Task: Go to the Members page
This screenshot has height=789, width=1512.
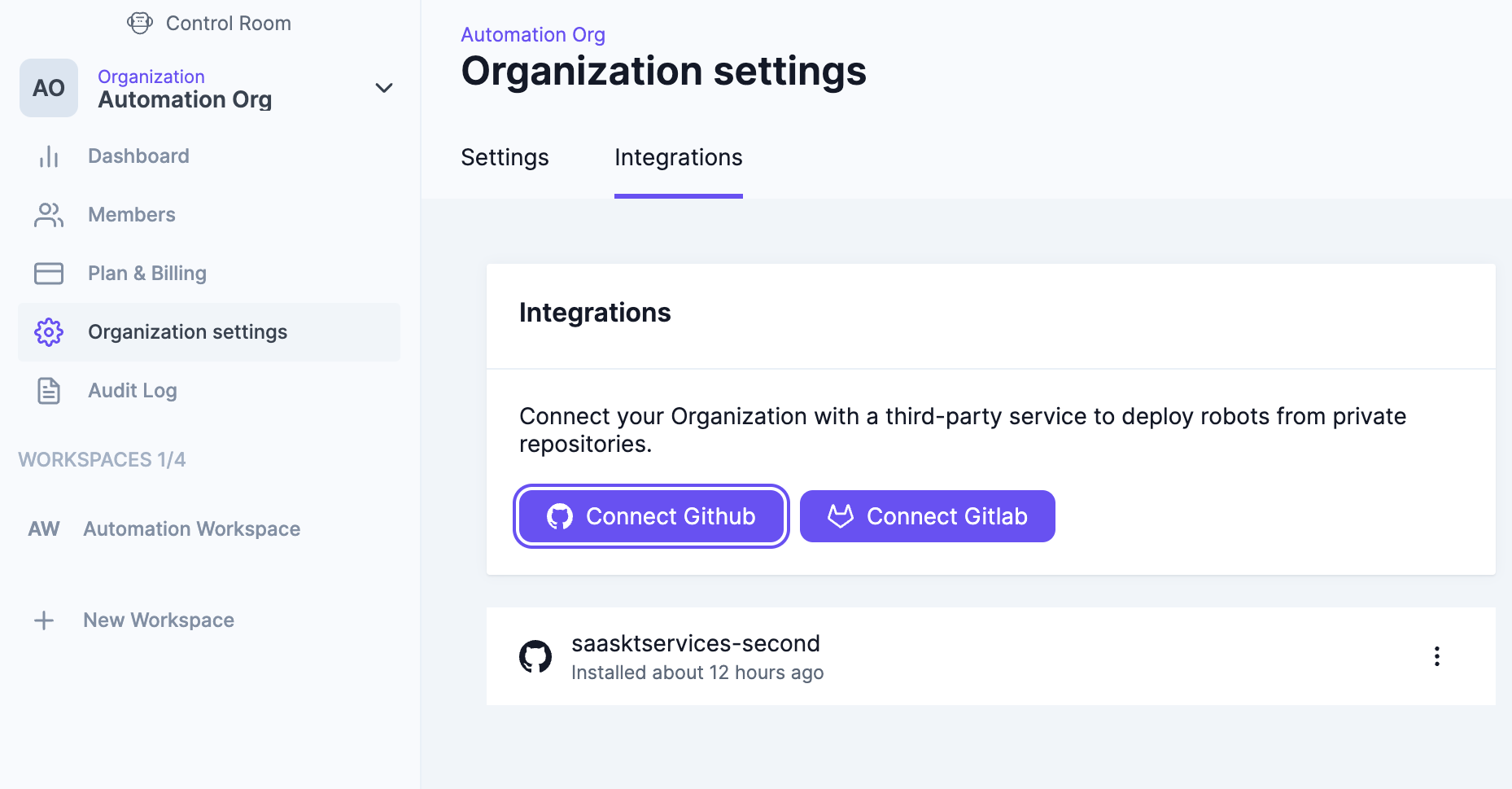Action: (x=132, y=215)
